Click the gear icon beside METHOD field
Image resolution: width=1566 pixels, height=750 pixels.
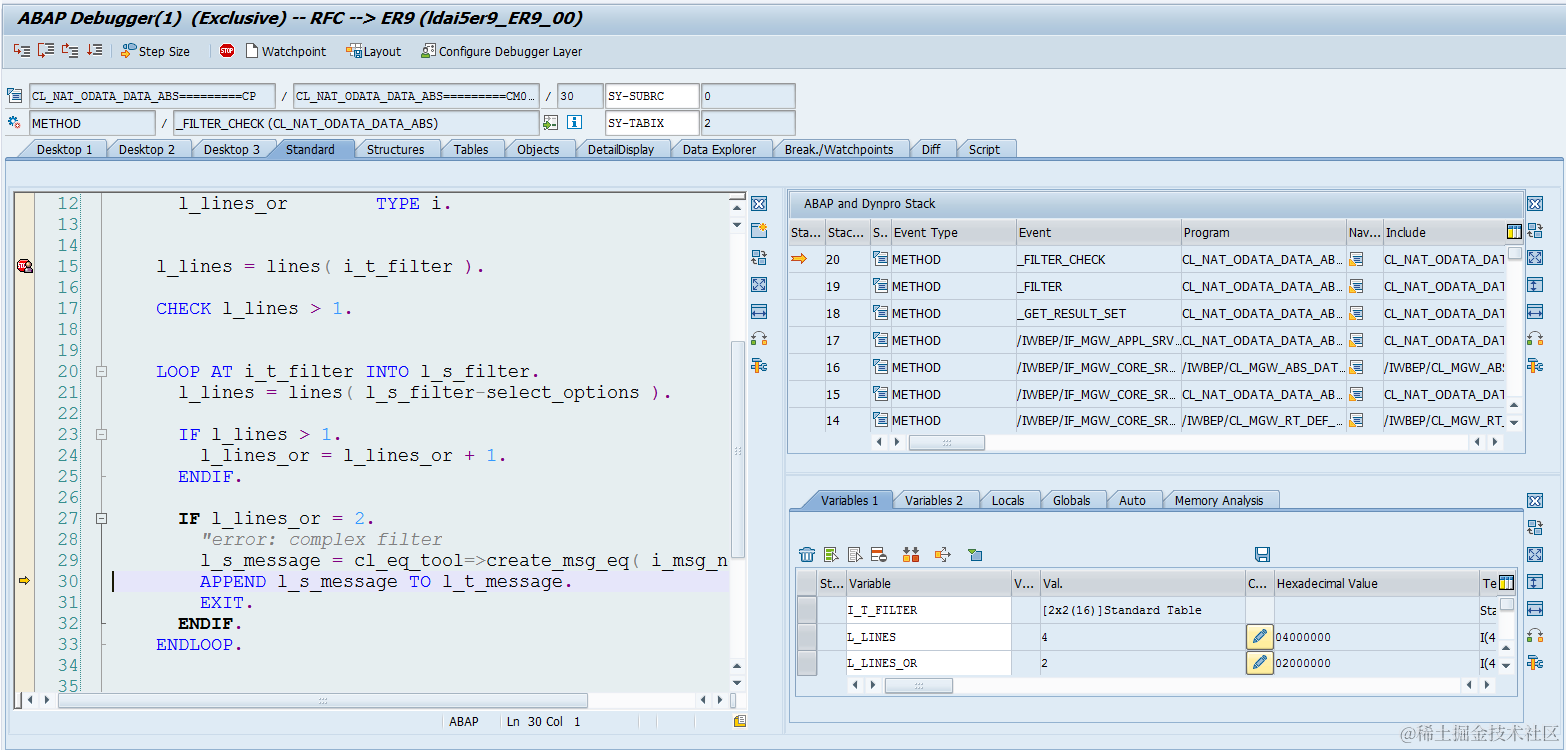pos(14,123)
